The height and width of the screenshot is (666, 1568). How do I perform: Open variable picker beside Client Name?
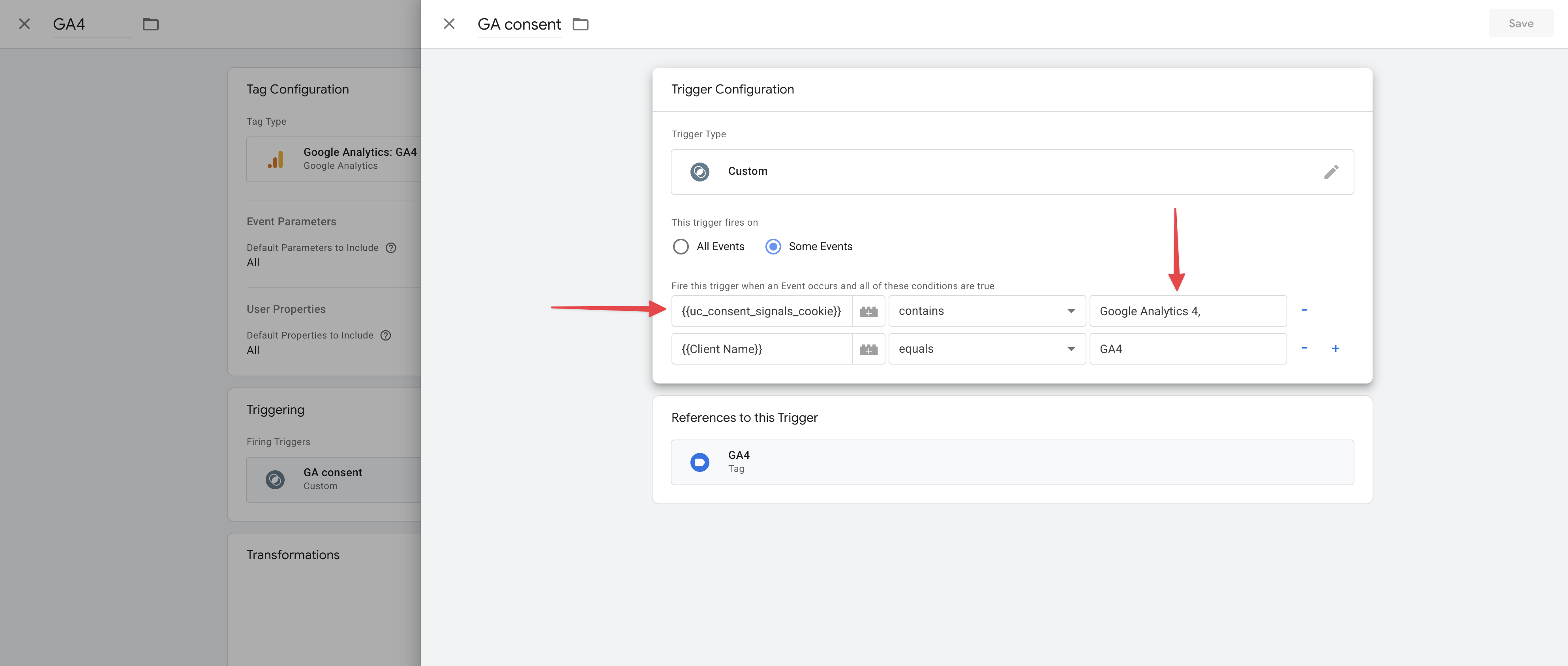click(868, 348)
